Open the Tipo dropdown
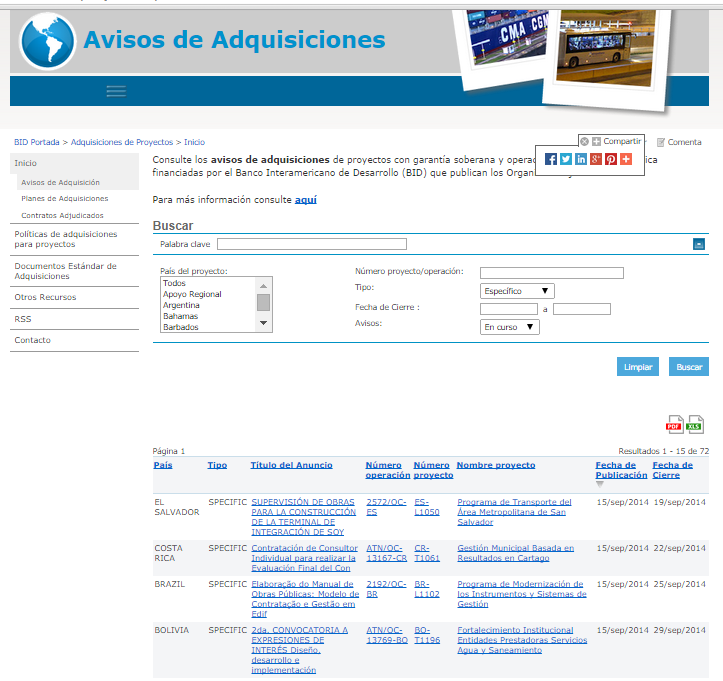 click(517, 291)
